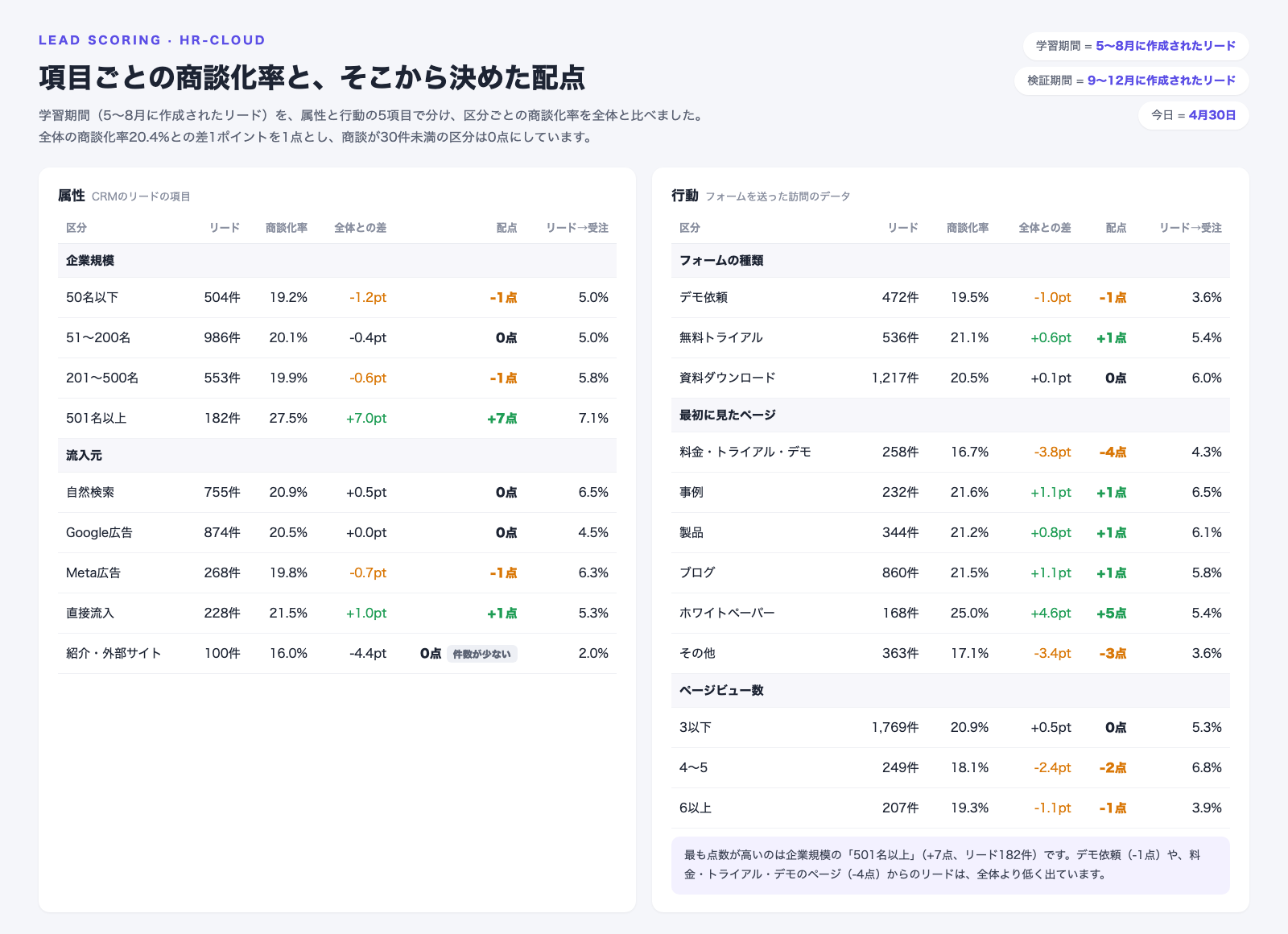Click the 属性 panel title
This screenshot has width=1288, height=934.
tap(71, 196)
